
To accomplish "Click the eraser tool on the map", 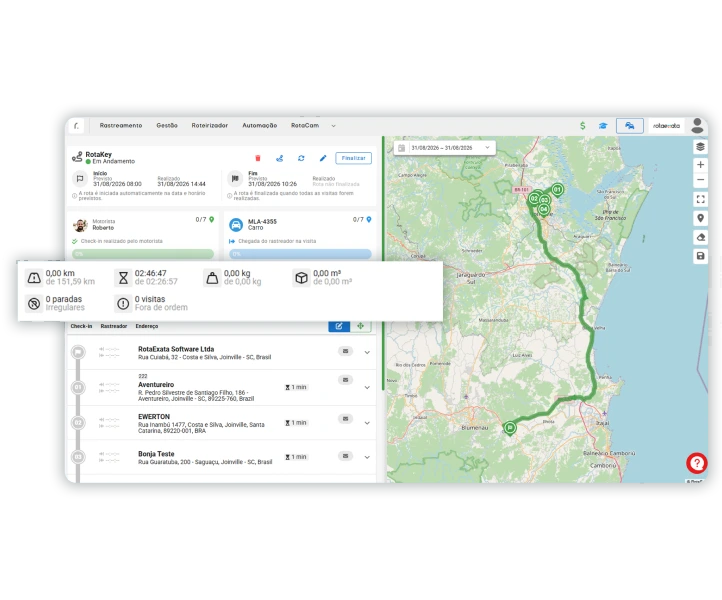I will coord(700,237).
